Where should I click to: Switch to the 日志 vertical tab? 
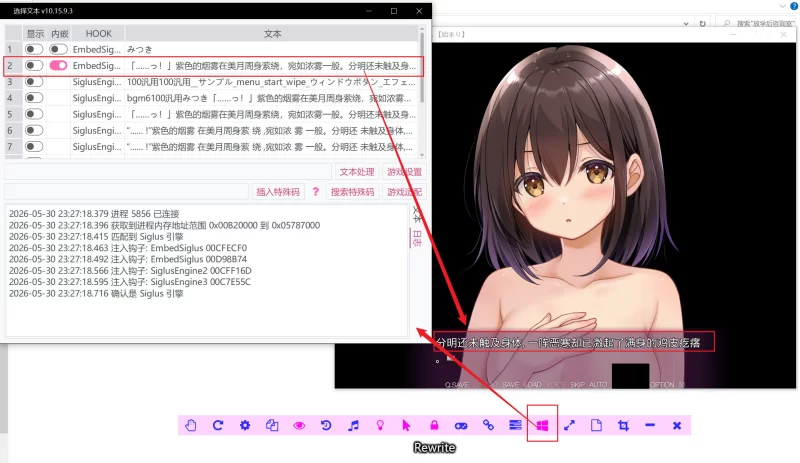pos(417,238)
